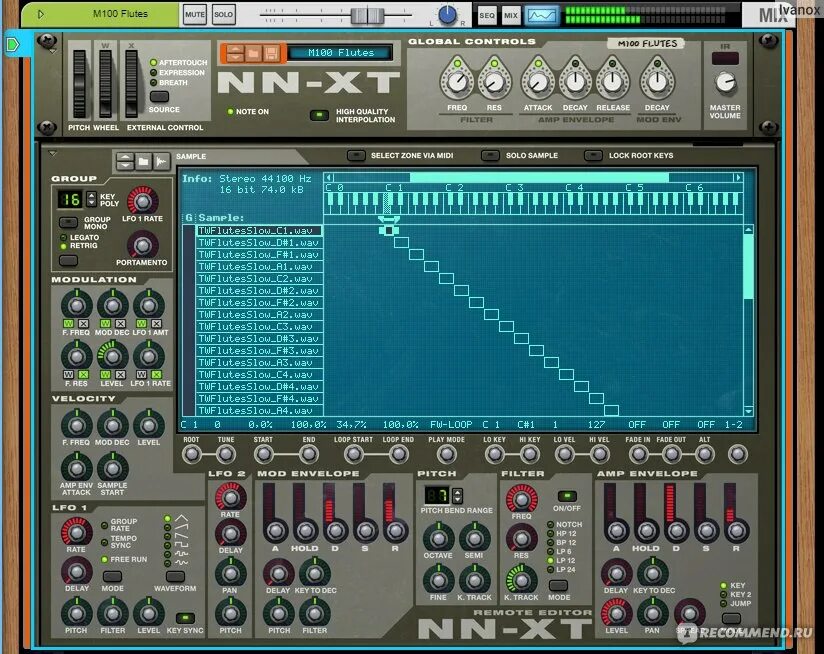Click the Portamento knob

click(x=142, y=245)
